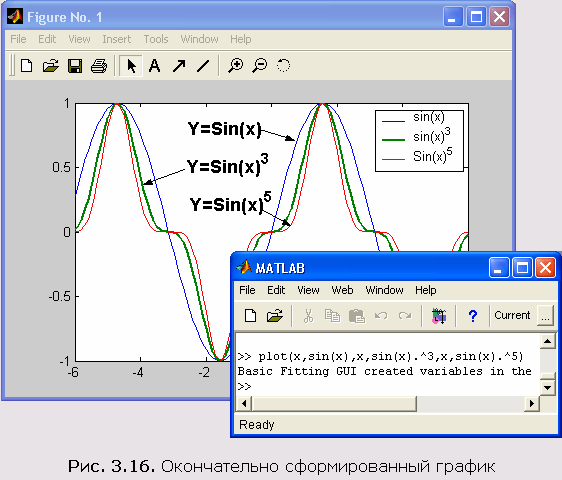Select the Y=Sin(x)^3 annotation text
Viewport: 562px width, 480px height.
227,165
